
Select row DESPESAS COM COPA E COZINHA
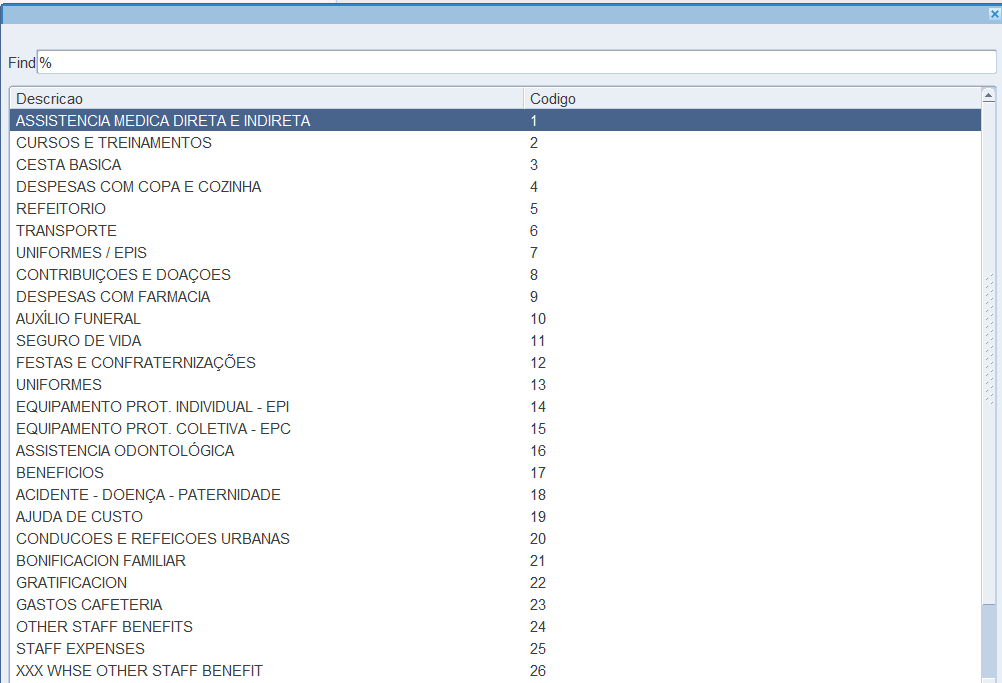(x=495, y=187)
